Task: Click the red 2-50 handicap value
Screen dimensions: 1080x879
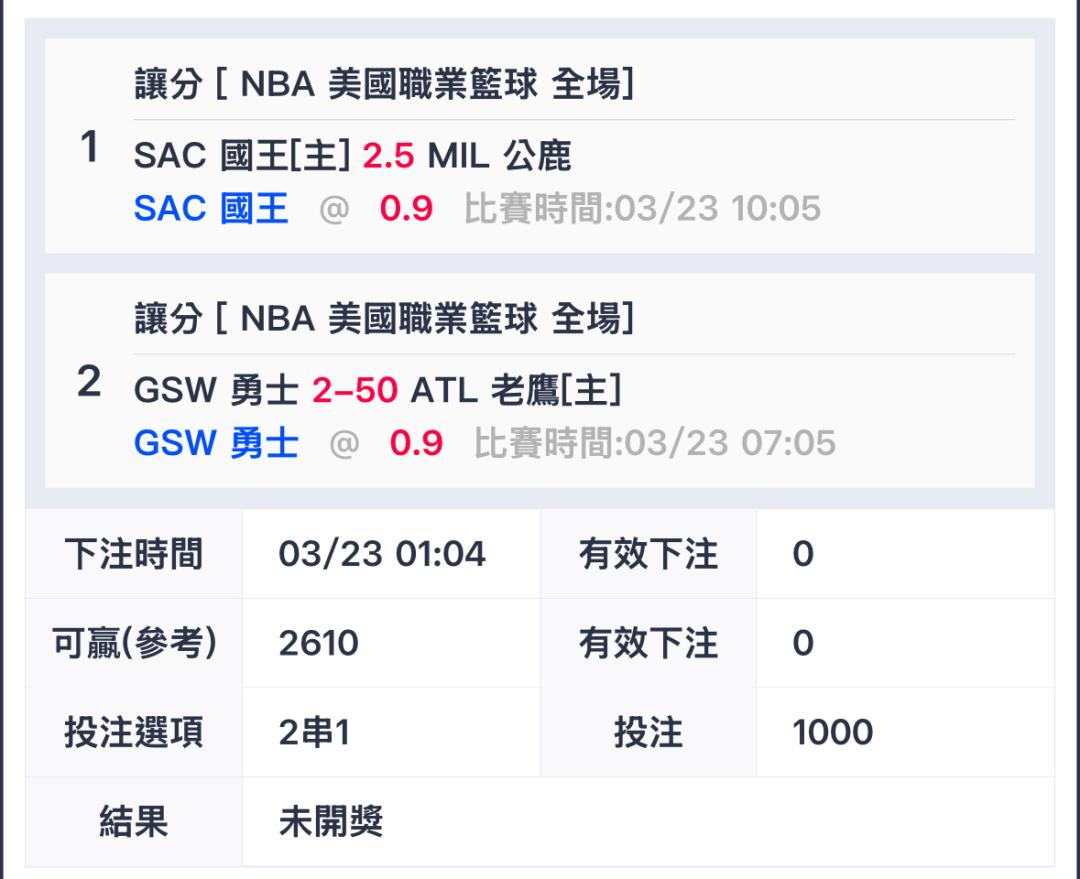Action: 355,390
